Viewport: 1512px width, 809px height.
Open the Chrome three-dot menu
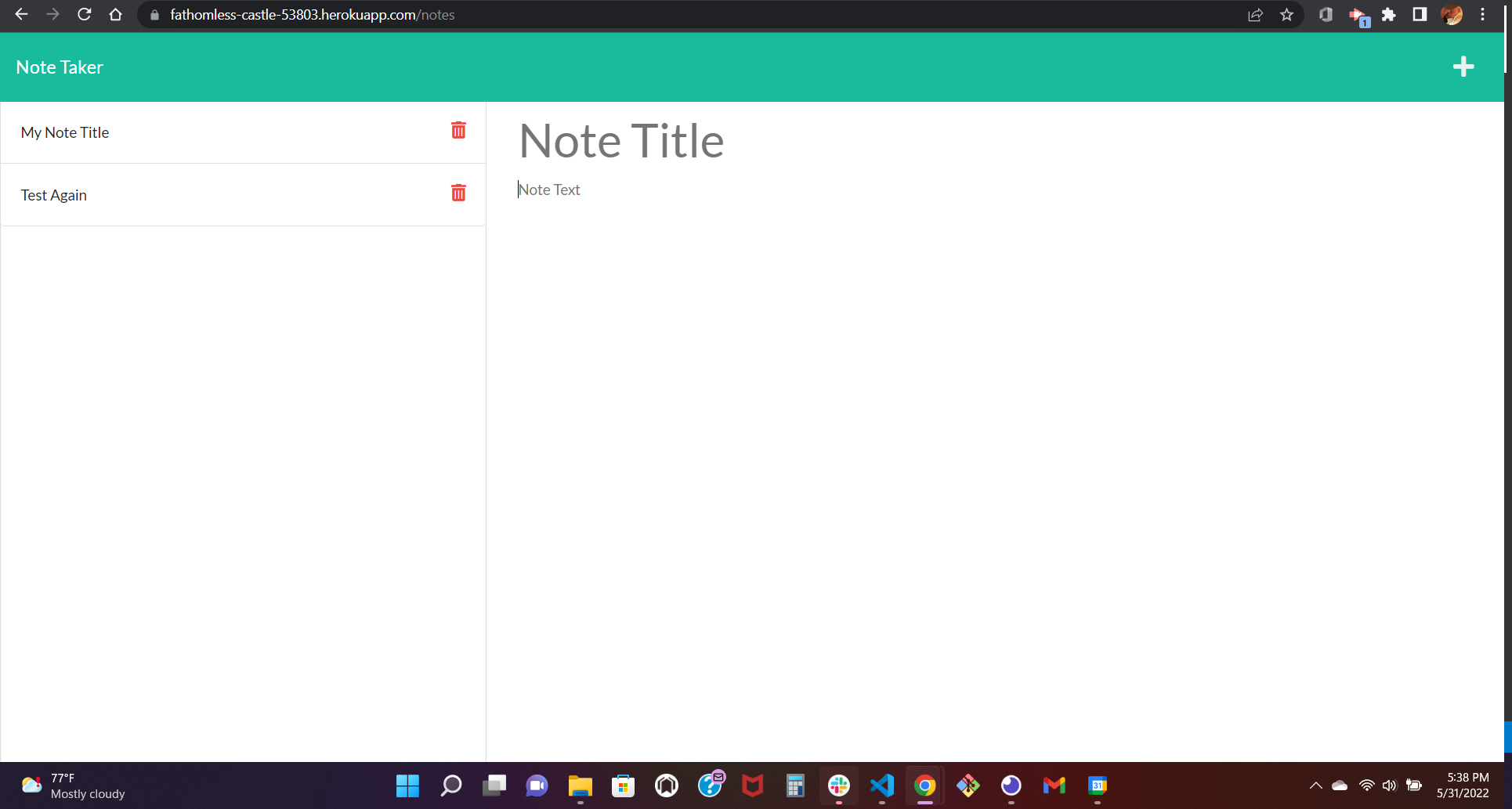1482,14
